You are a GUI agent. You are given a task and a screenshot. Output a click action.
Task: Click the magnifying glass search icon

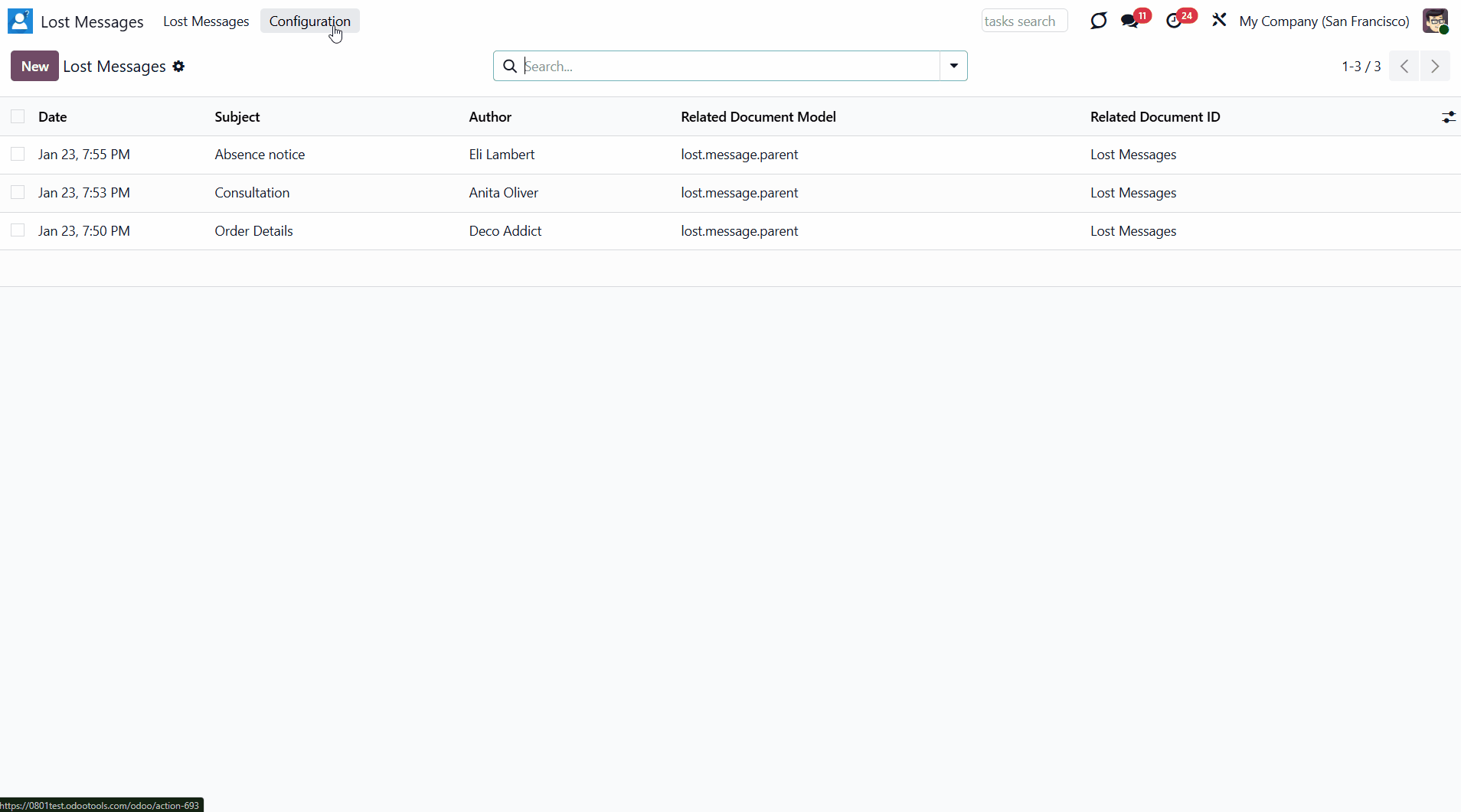pos(510,67)
